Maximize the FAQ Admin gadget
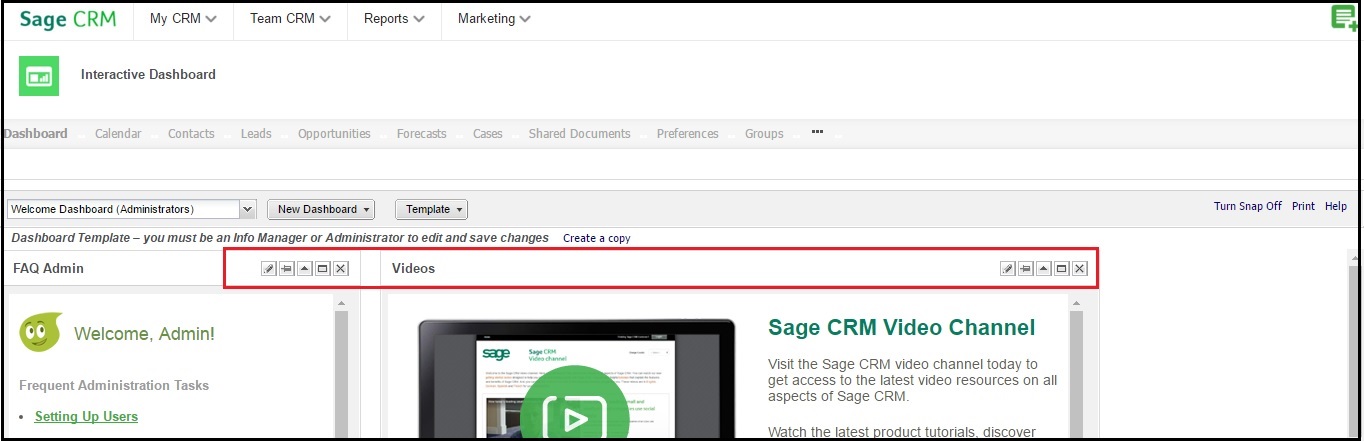The image size is (1364, 441). point(322,269)
